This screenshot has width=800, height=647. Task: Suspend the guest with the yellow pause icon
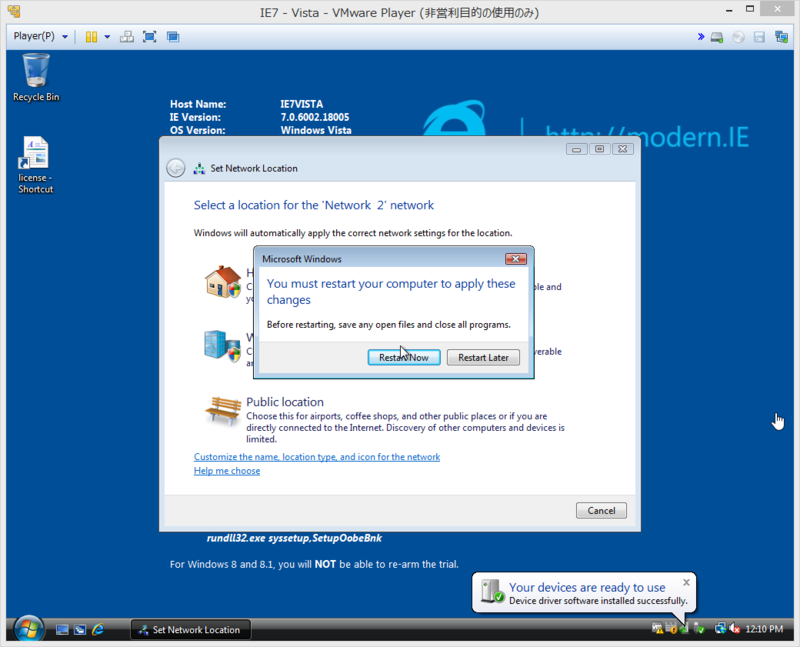(91, 37)
